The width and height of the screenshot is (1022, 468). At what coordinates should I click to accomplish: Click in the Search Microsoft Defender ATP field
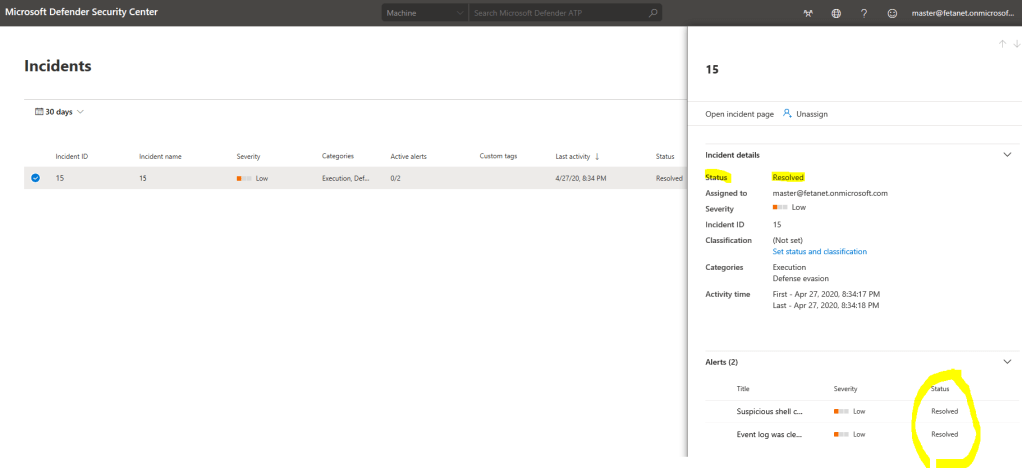(x=558, y=13)
